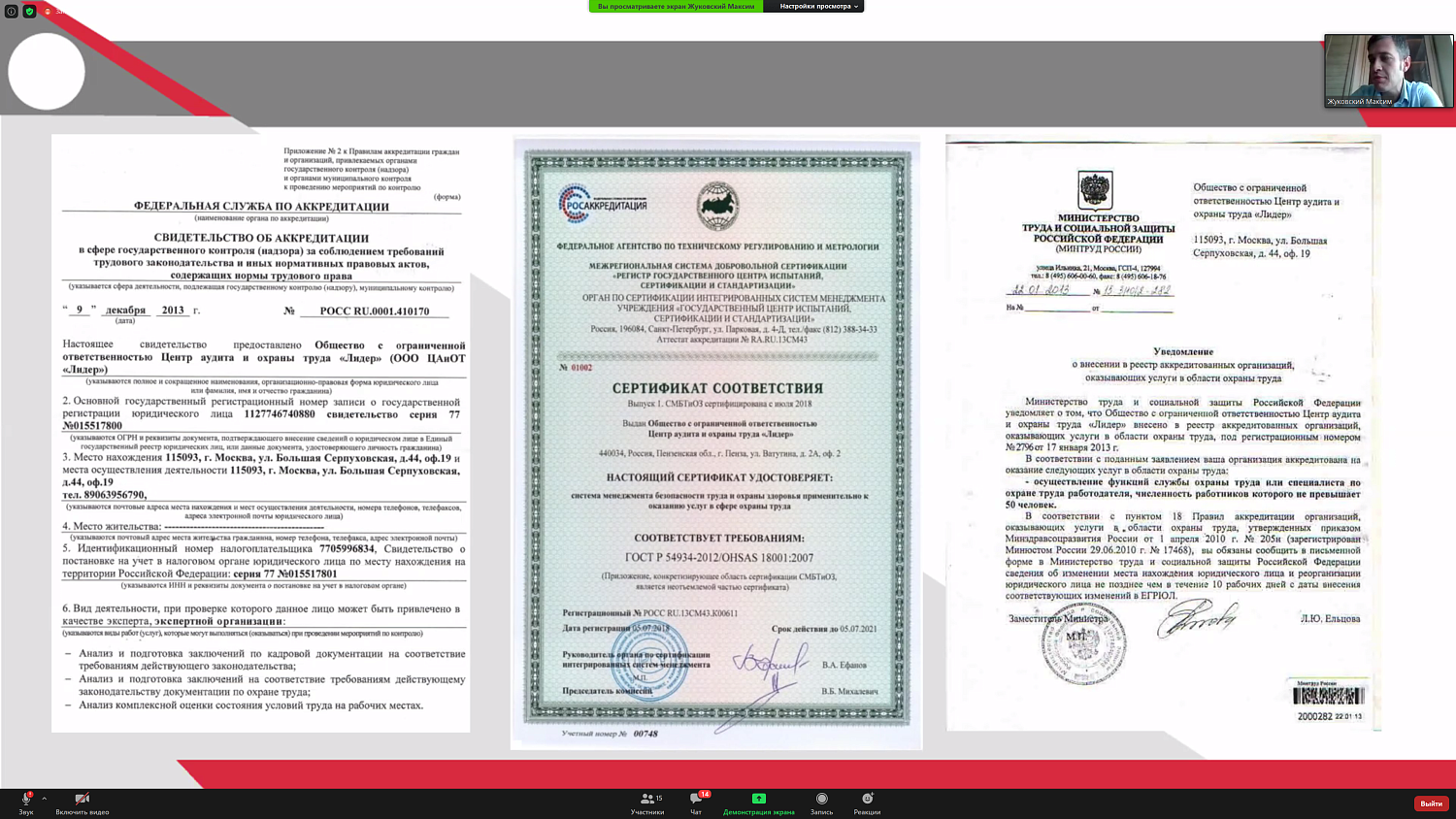Click accreditation number РОСС RU.0001.410170

click(375, 311)
